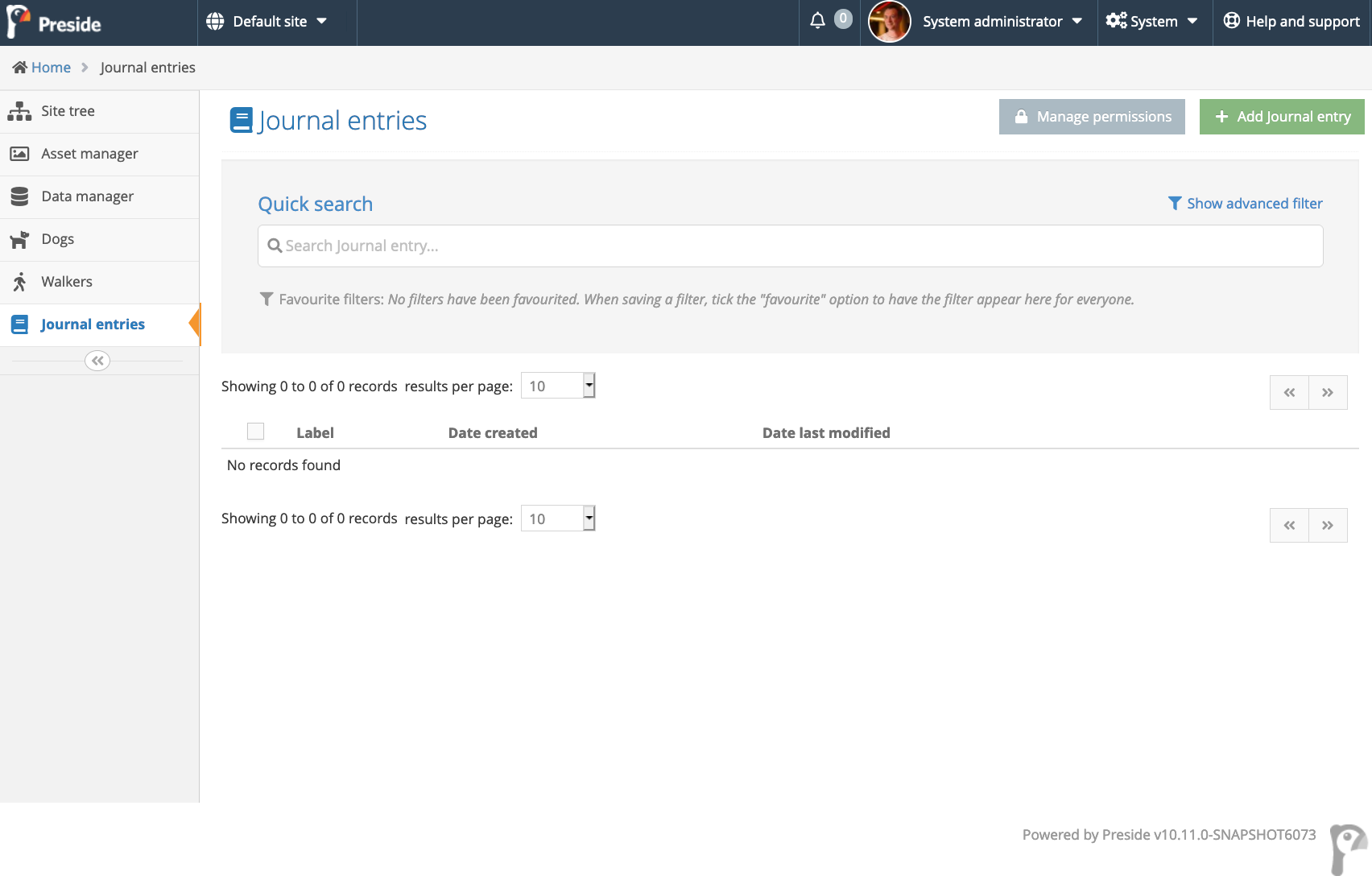Screen dimensions: 1372x880
Task: Open the Walkers sidebar item
Action: [x=67, y=282]
